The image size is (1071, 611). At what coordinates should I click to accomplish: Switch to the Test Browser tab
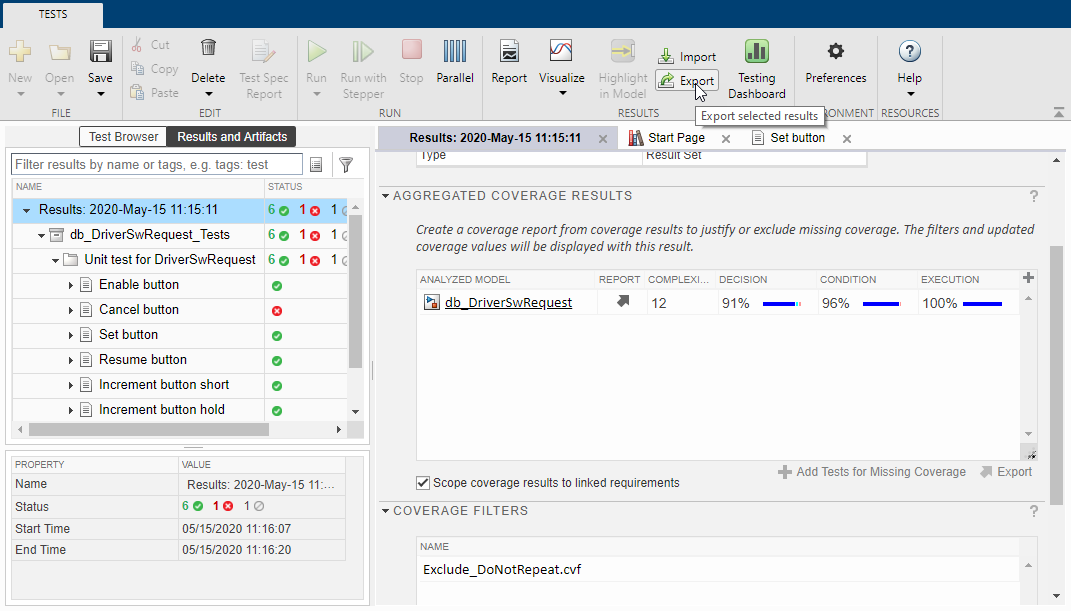tap(124, 137)
